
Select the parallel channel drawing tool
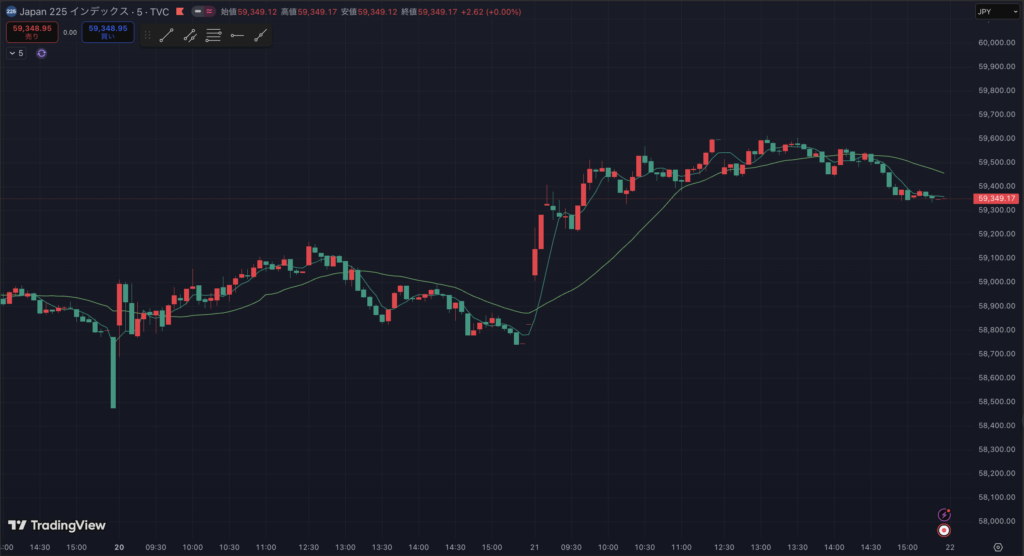190,35
